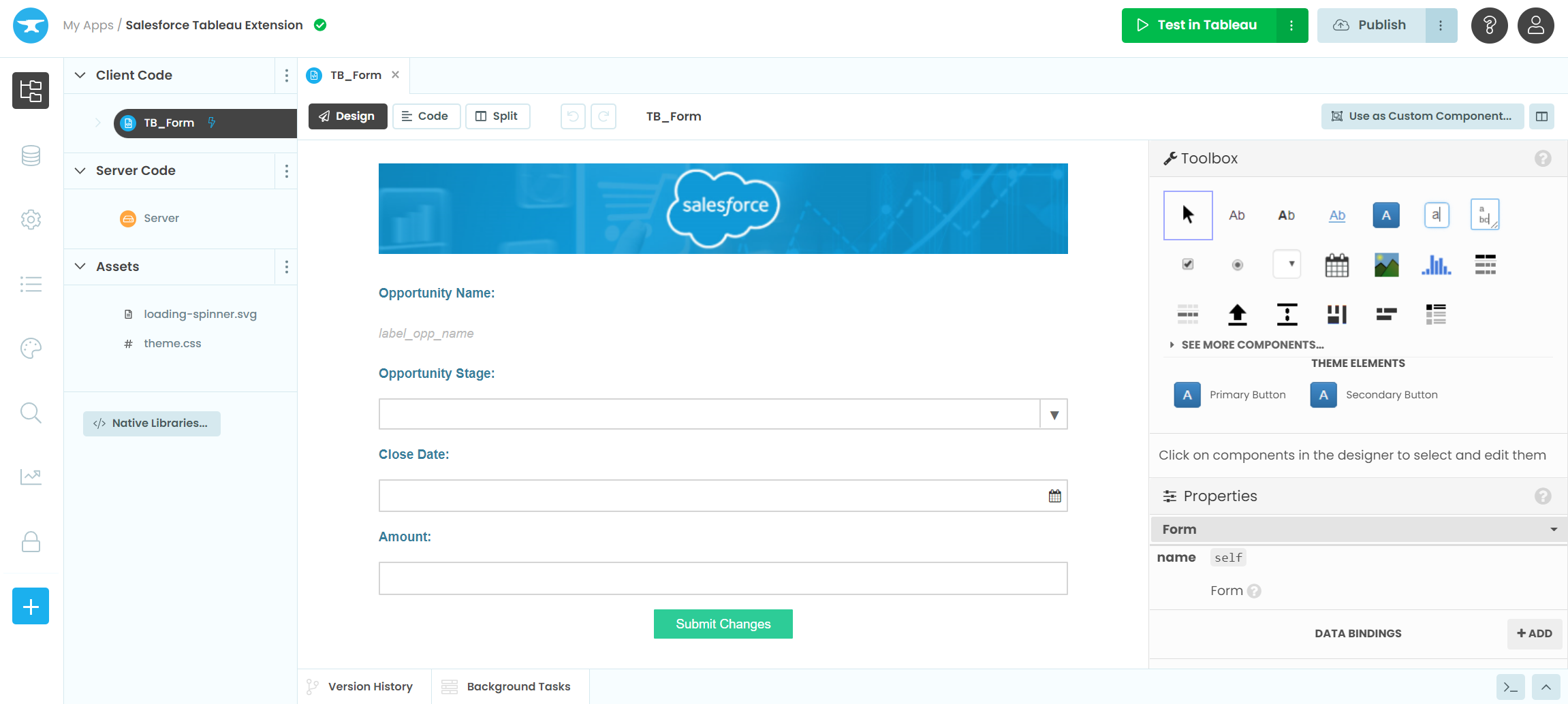This screenshot has width=1568, height=704.
Task: Collapse the Client Code section
Action: click(80, 75)
